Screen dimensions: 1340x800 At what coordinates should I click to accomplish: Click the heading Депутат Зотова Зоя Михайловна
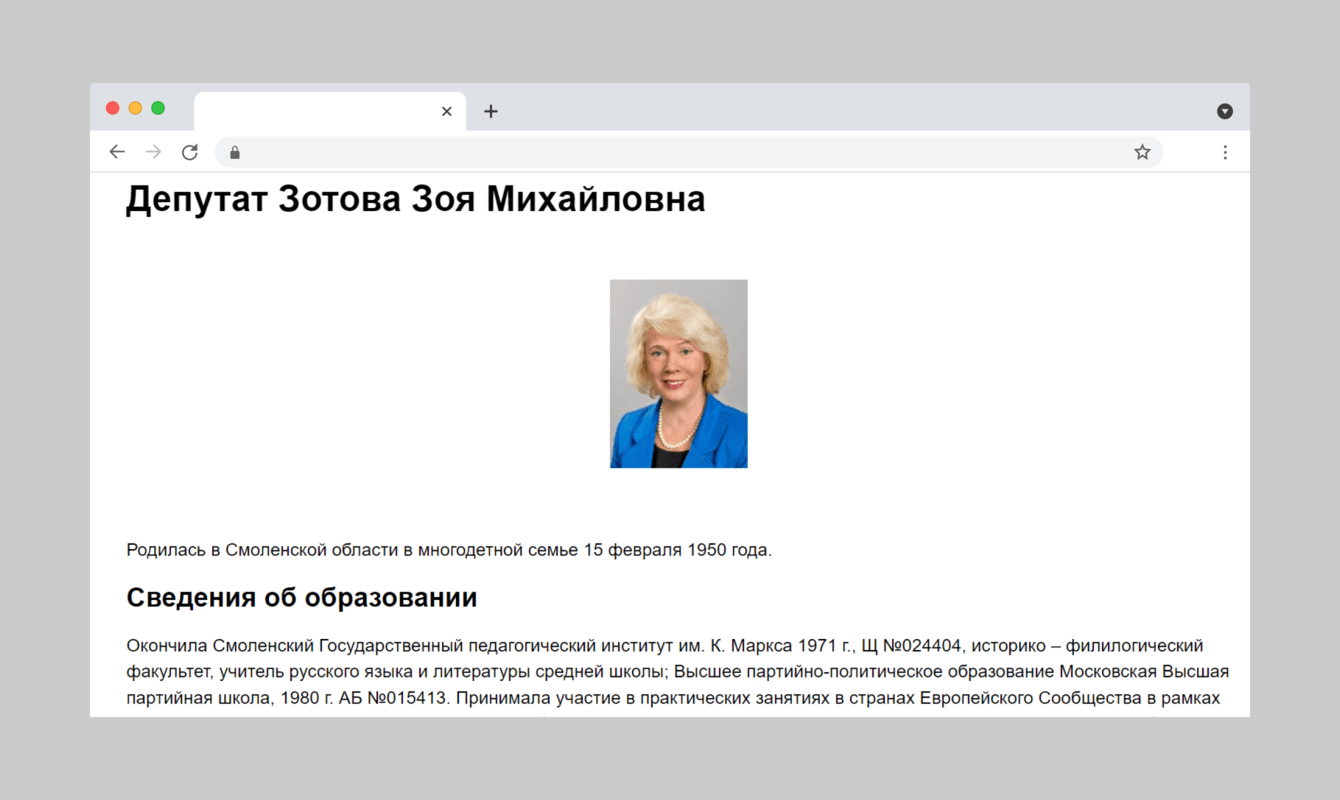415,199
